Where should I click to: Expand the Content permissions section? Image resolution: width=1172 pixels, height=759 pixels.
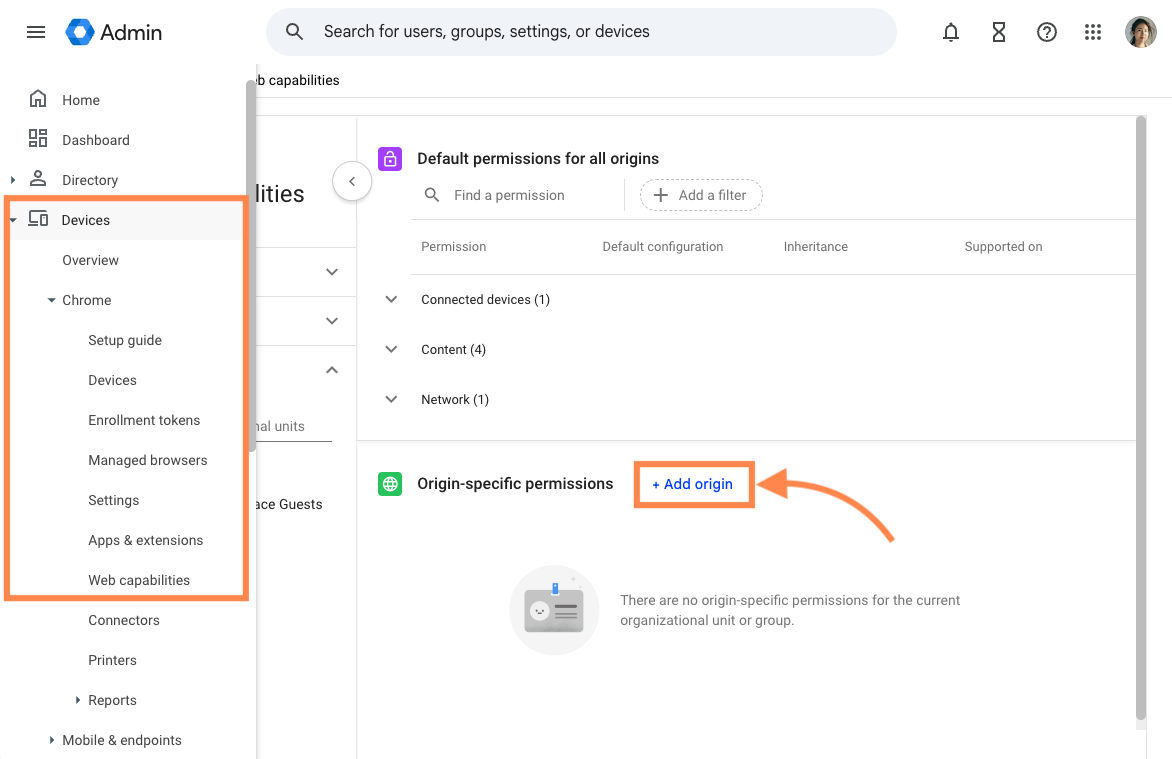tap(390, 349)
